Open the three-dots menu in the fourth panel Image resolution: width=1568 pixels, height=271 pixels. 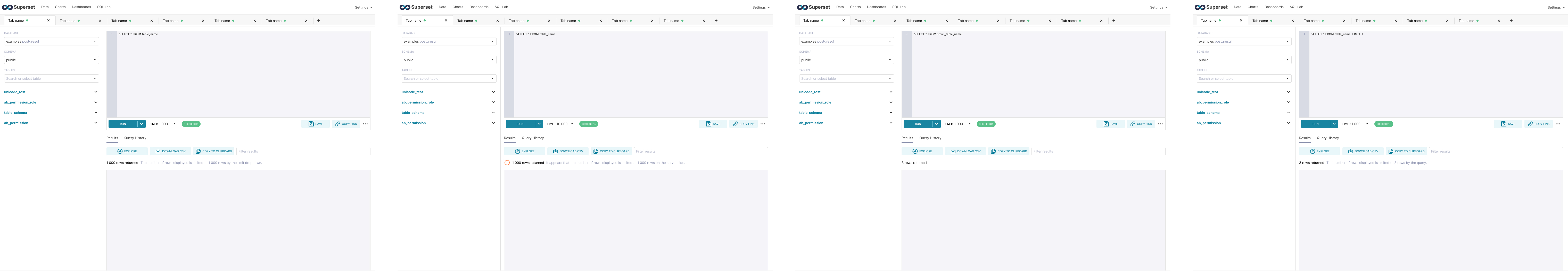(x=1558, y=124)
